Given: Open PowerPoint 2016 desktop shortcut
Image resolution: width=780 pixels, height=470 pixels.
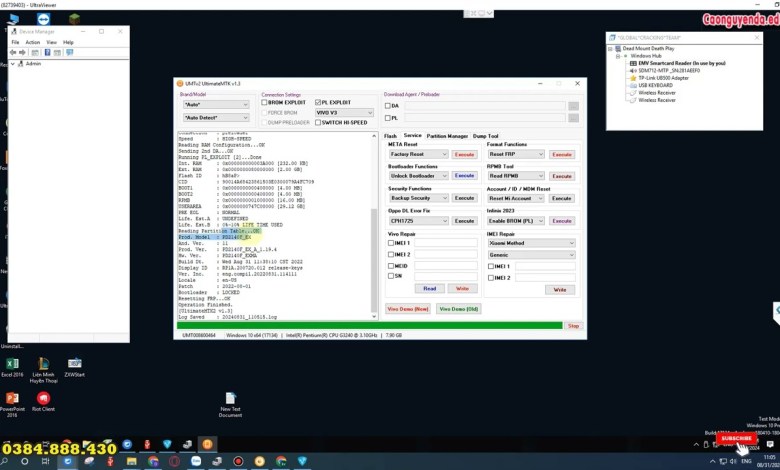Looking at the screenshot, I should tap(13, 401).
